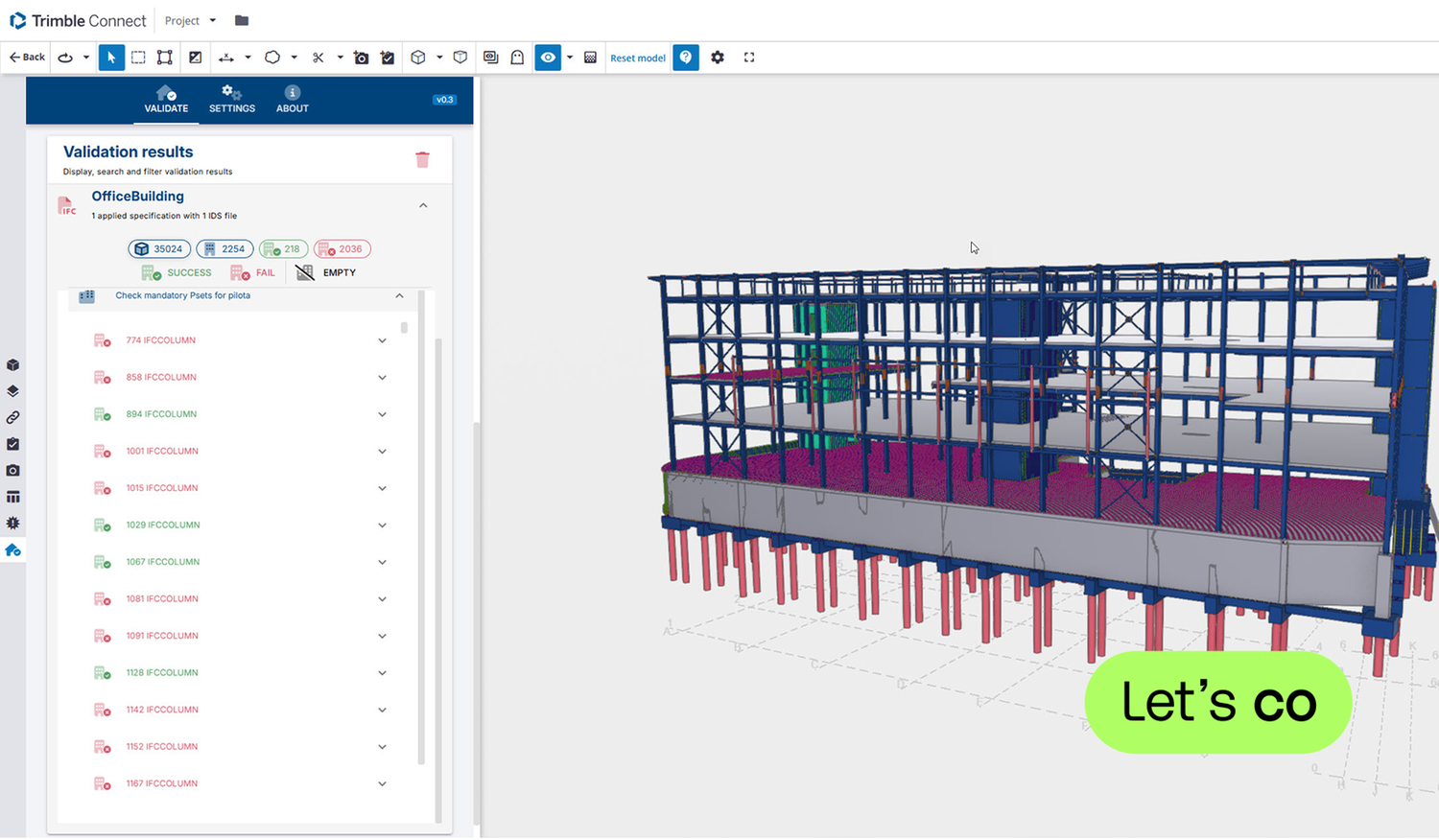
Task: Activate the rectangle area select tool
Action: 138,58
